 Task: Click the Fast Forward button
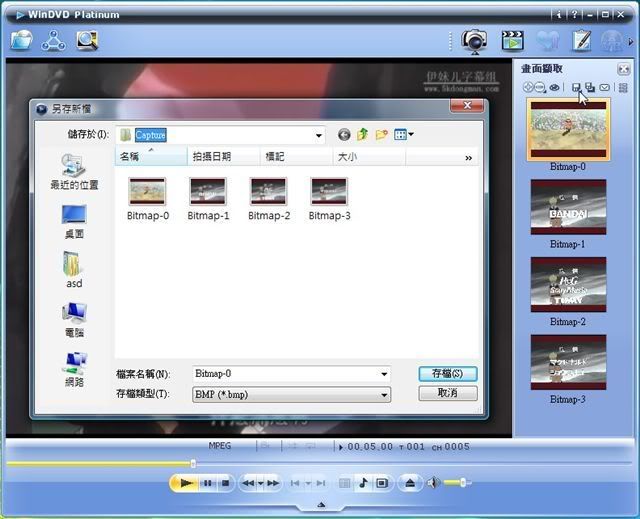[x=273, y=483]
